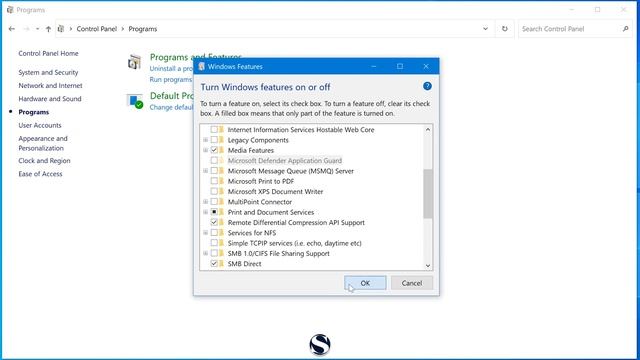Click Control Panel breadcrumb in address bar

click(97, 29)
